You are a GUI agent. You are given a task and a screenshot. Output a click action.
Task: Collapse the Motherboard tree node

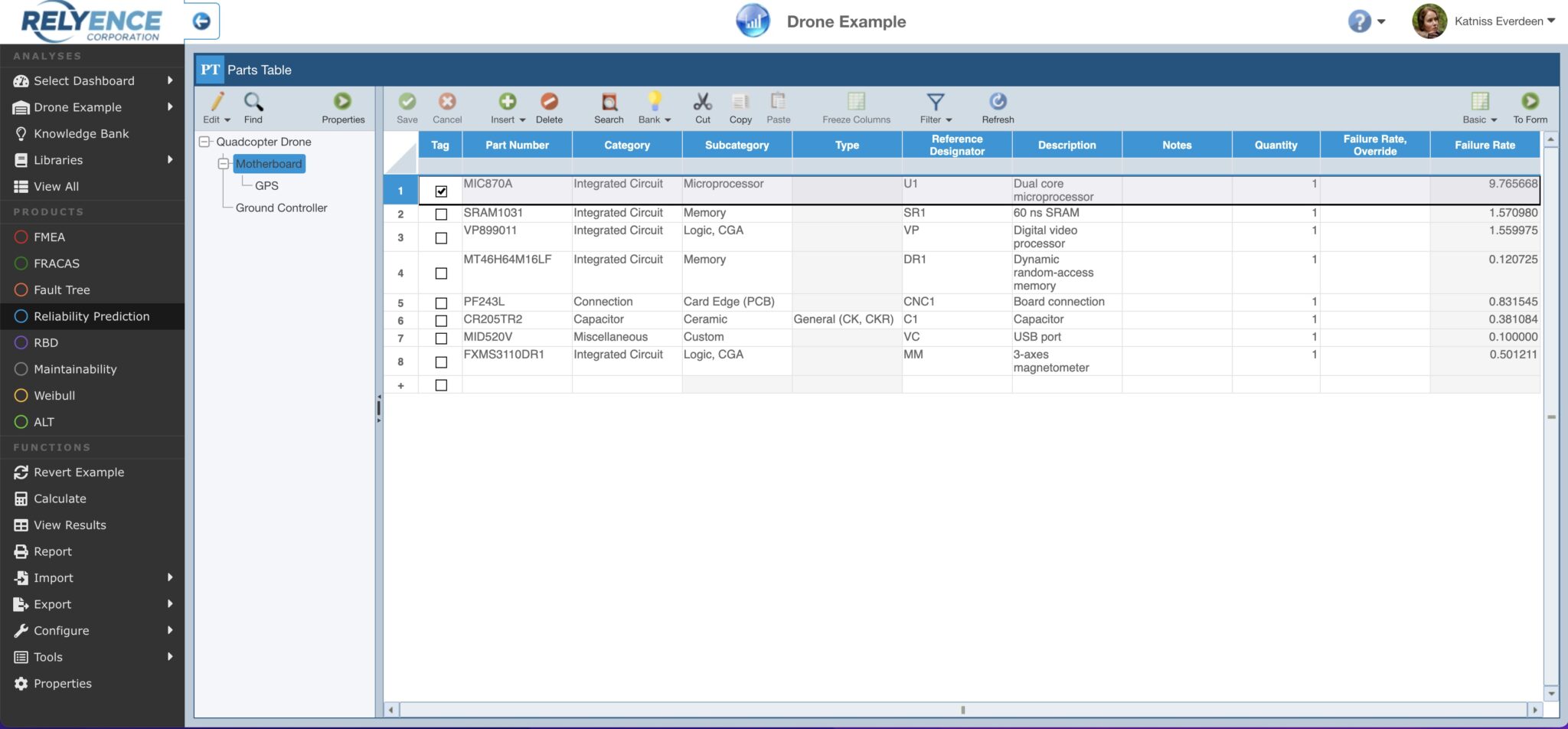[x=223, y=163]
